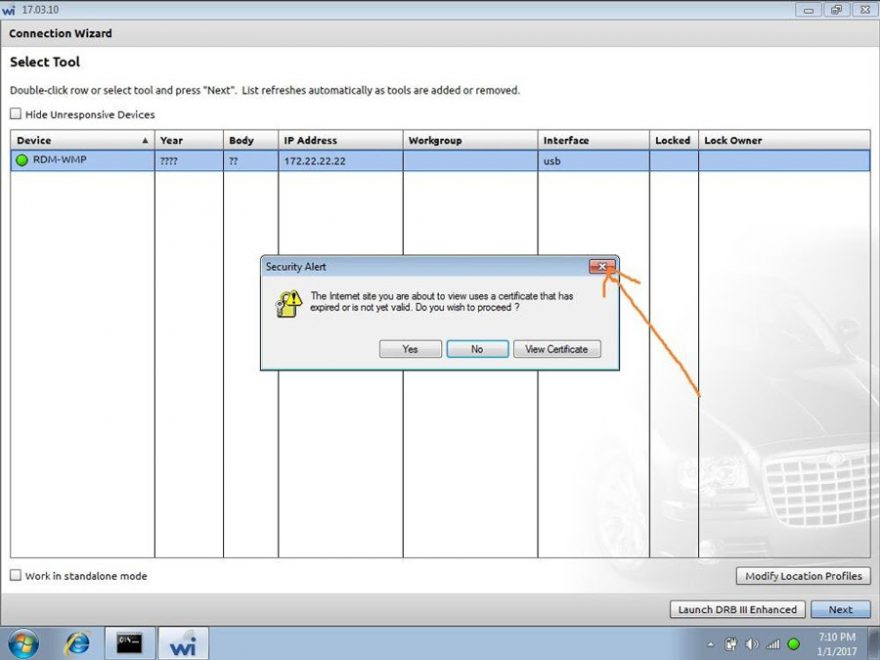Click the warning icon in Security Alert dialog
Screen dimensions: 880x660
[x=288, y=302]
